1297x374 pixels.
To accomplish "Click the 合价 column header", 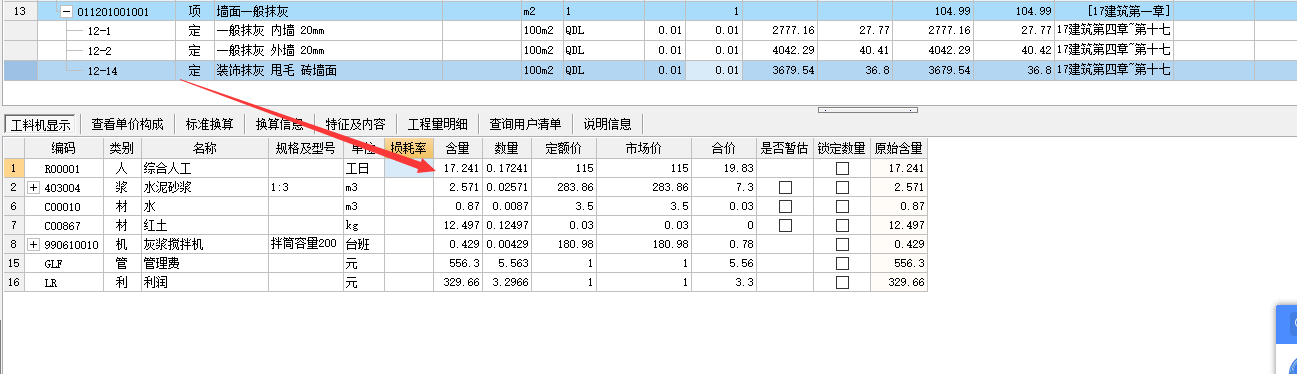I will 725,148.
